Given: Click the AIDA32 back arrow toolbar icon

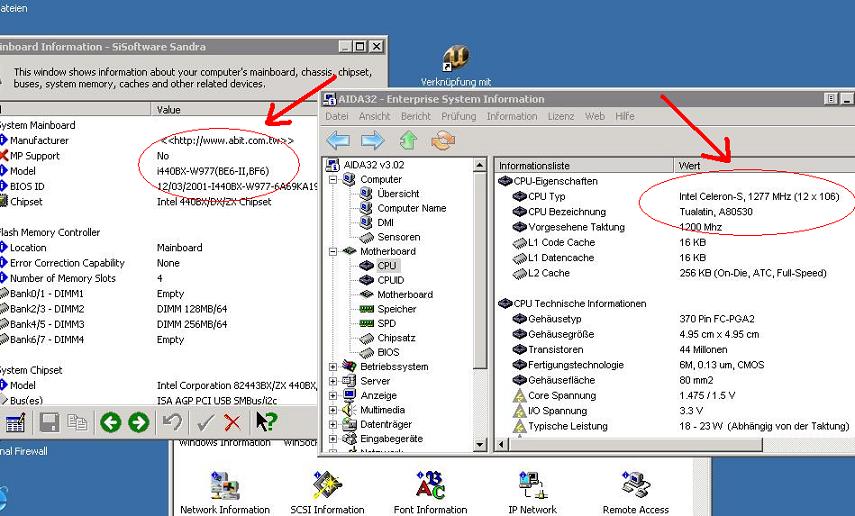Looking at the screenshot, I should click(338, 141).
